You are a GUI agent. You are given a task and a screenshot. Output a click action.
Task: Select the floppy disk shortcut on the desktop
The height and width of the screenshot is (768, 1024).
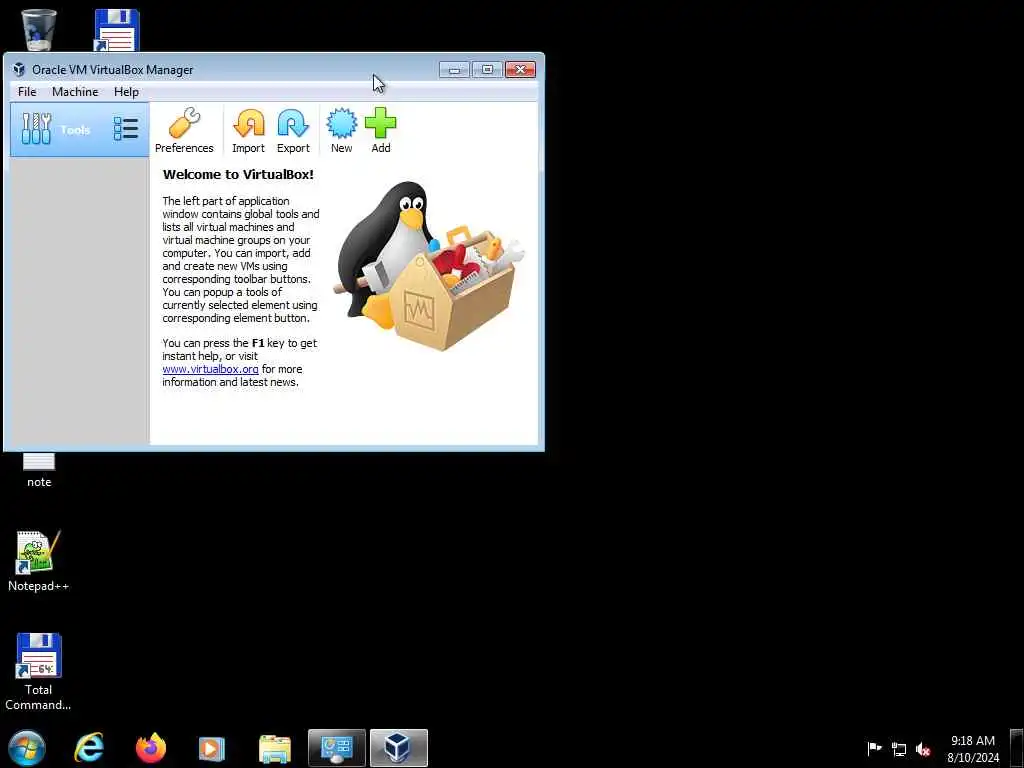116,30
